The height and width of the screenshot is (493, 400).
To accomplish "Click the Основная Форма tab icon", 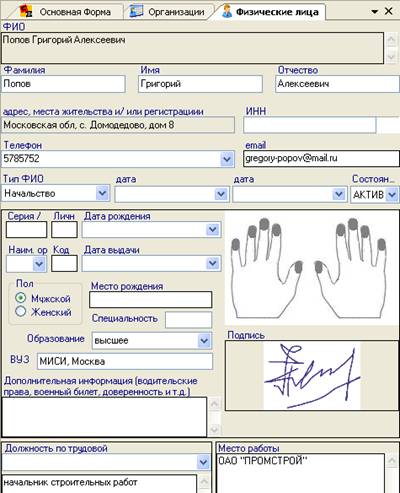I will tap(26, 11).
